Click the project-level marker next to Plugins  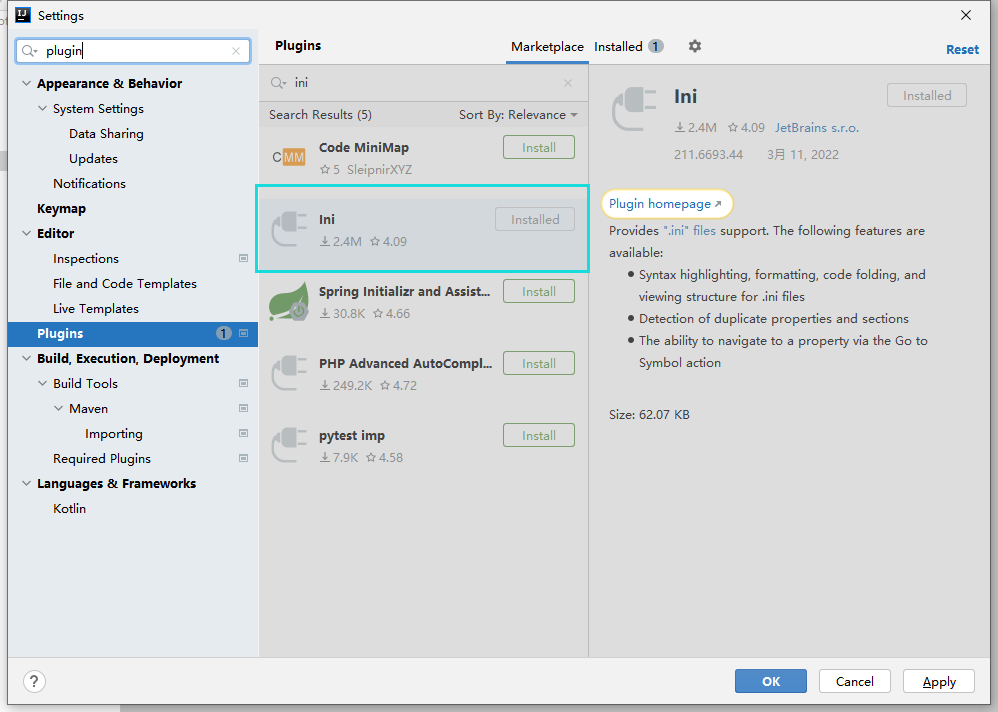(243, 333)
